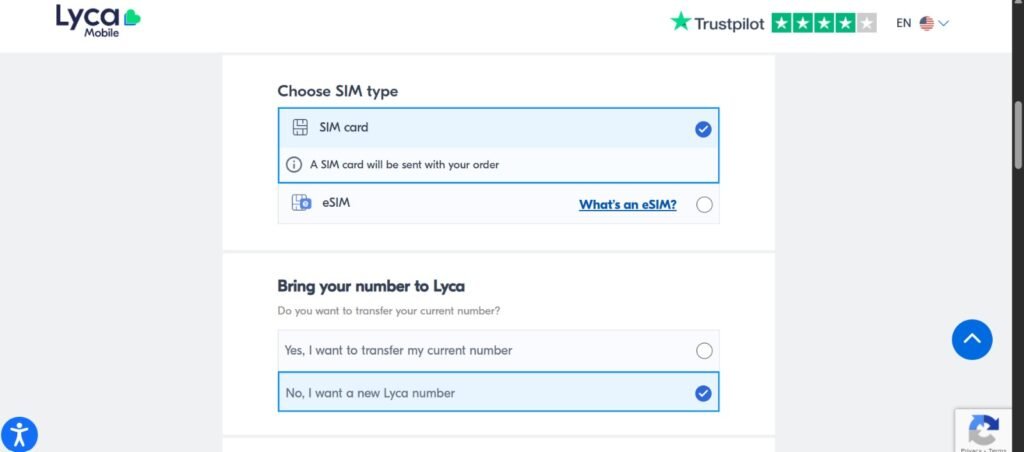Click the page vertical scrollbar thumb
Viewport: 1024px width, 452px height.
click(x=1018, y=133)
